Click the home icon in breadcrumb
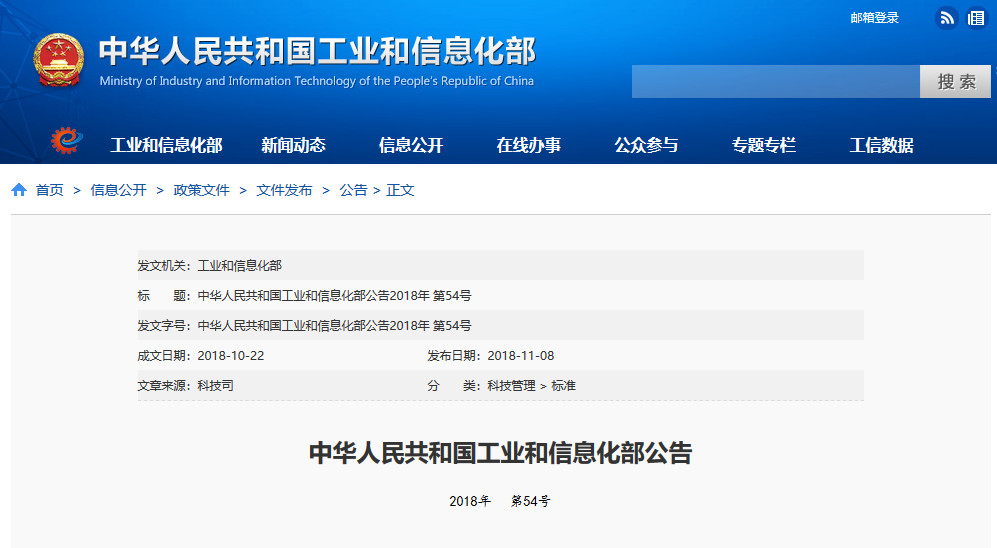This screenshot has height=548, width=997. point(19,189)
